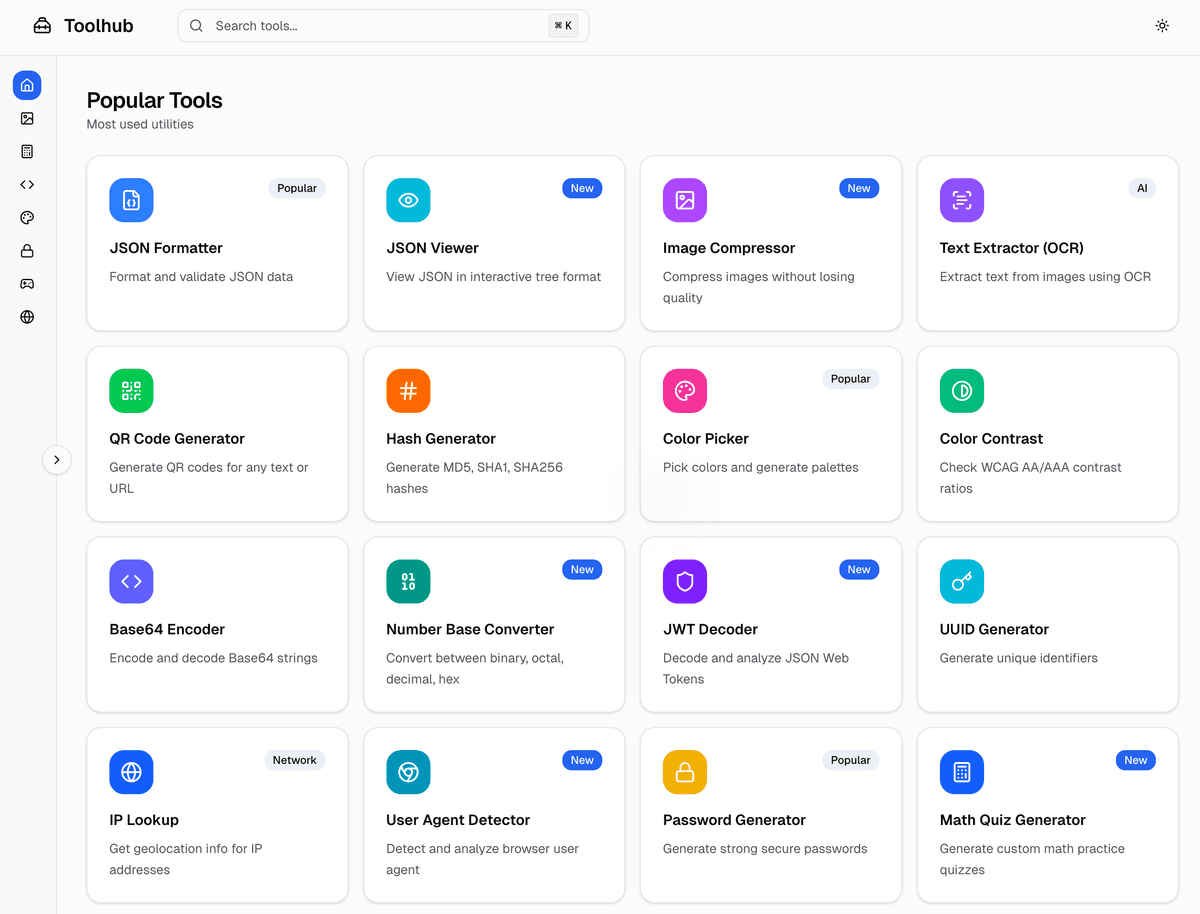Open the Calculator tools category from the sidebar
The height and width of the screenshot is (914, 1200).
[27, 151]
